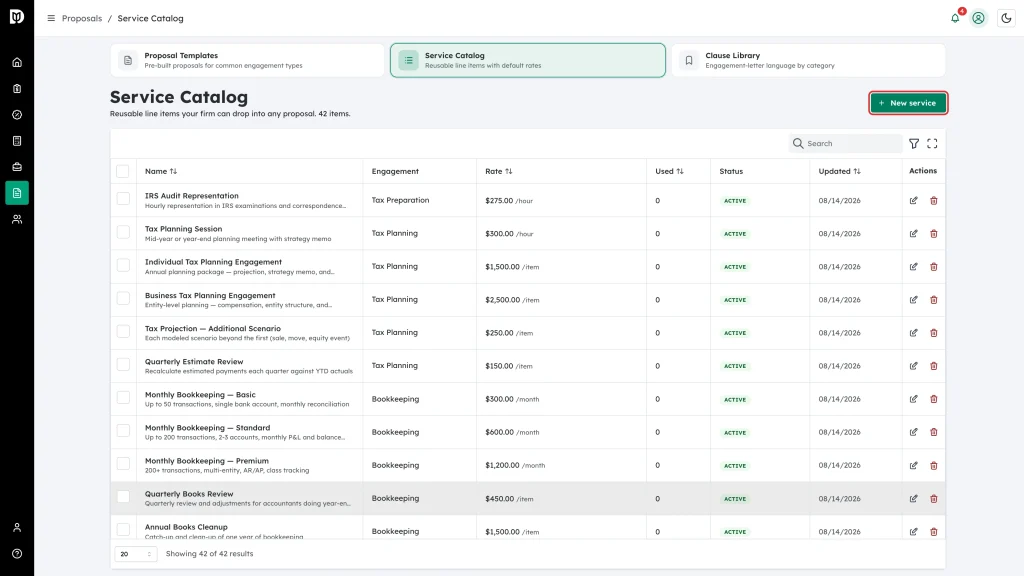Edit Quarterly Estimate Review service
The image size is (1024, 576).
[914, 366]
